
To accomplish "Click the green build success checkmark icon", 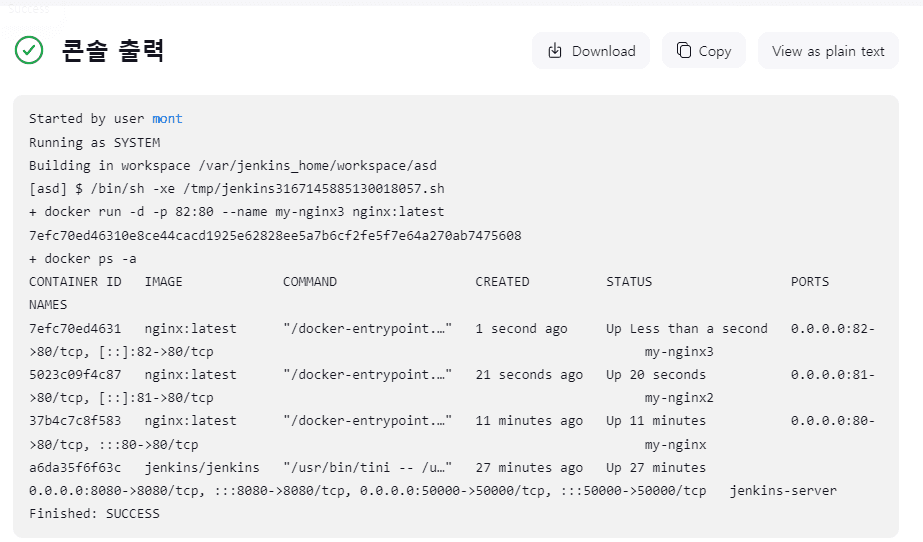I will [28, 50].
